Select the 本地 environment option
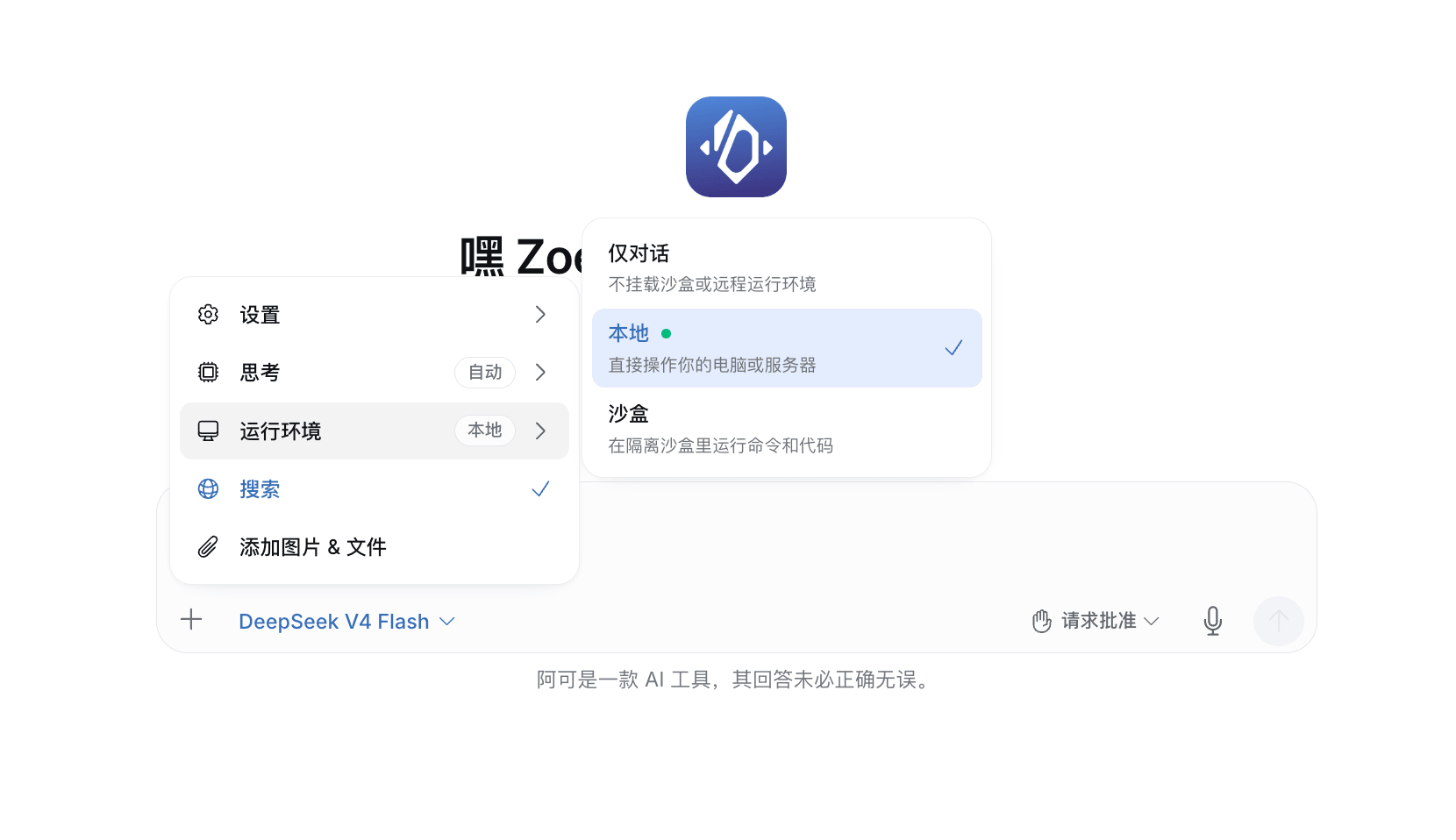This screenshot has height=840, width=1456. 787,348
